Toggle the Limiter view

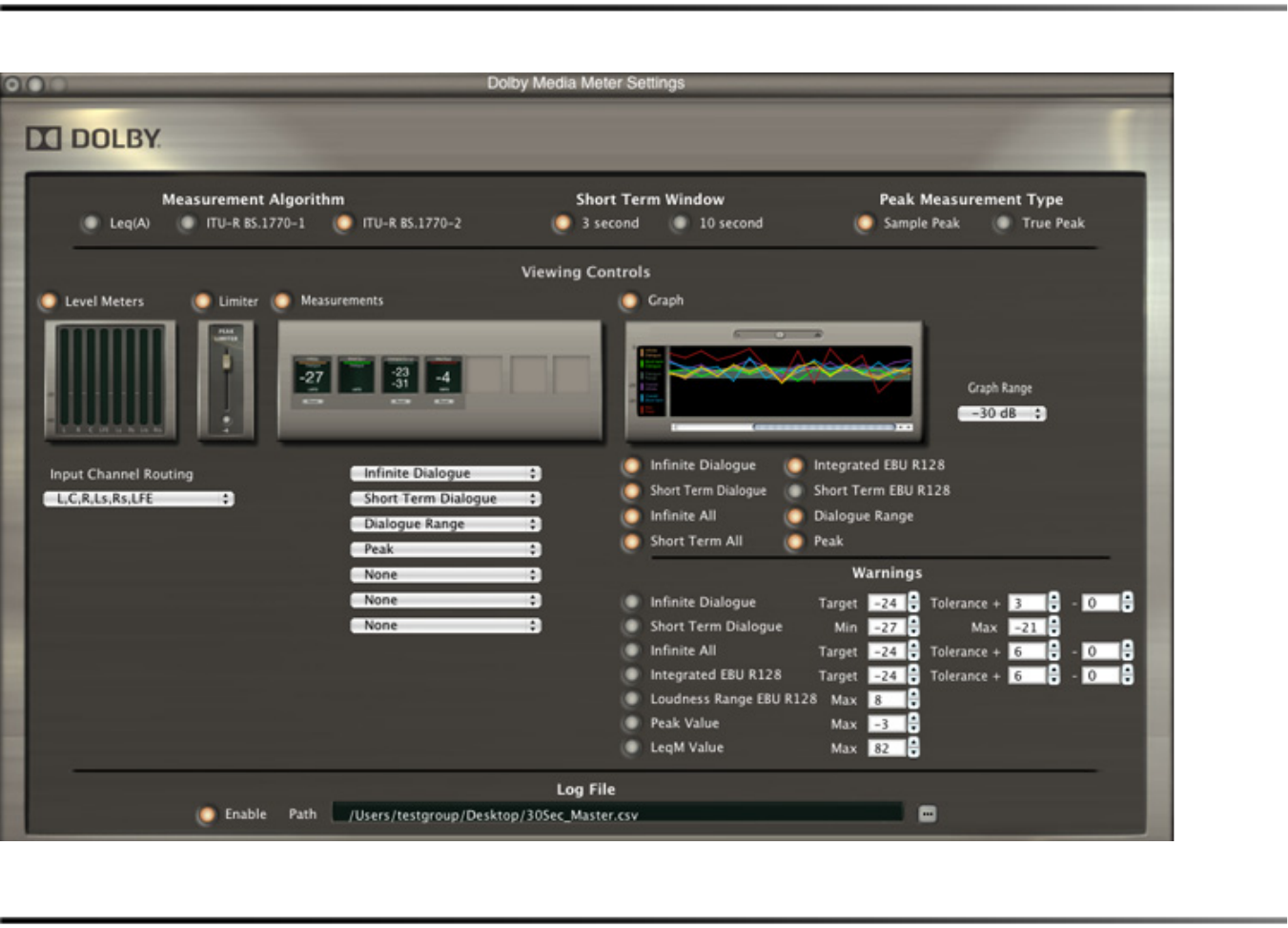point(202,301)
